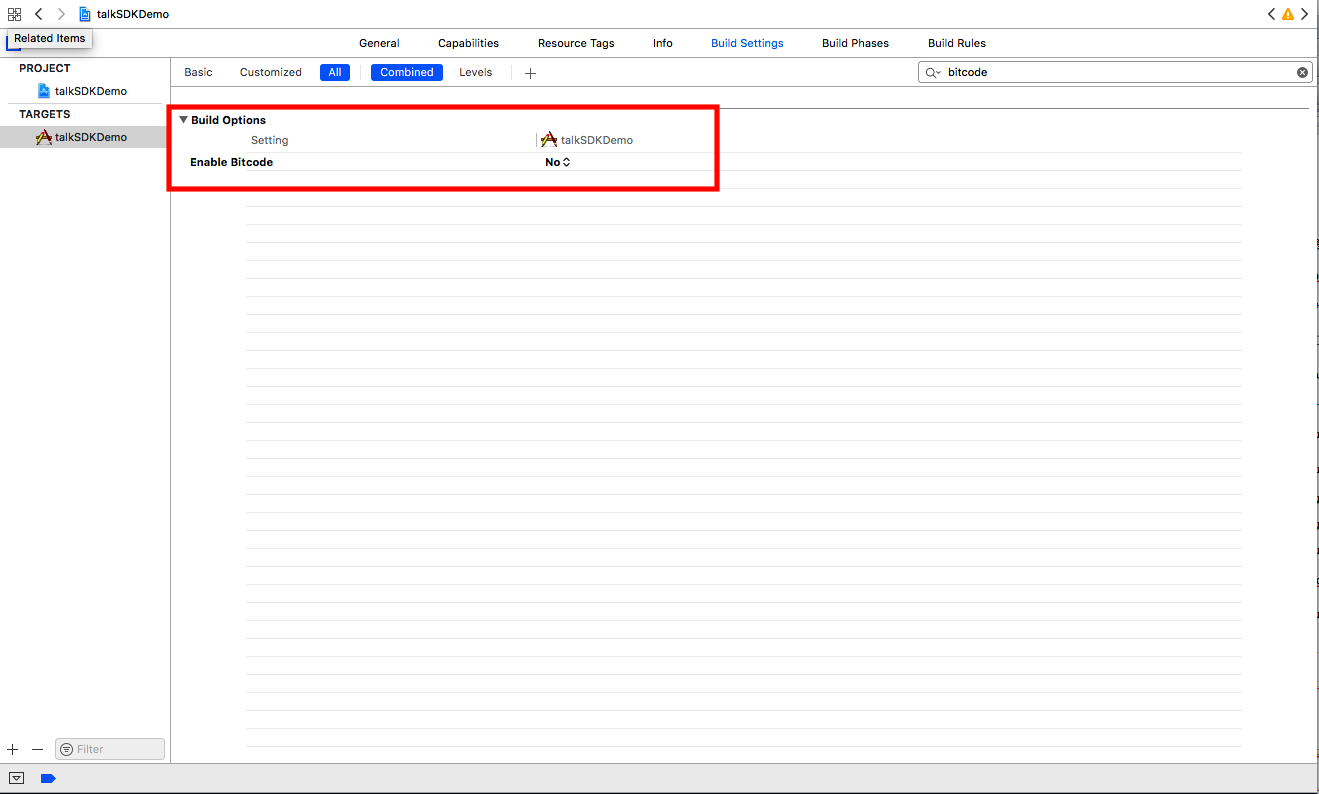Open the Enable Bitcode No dropdown

558,162
